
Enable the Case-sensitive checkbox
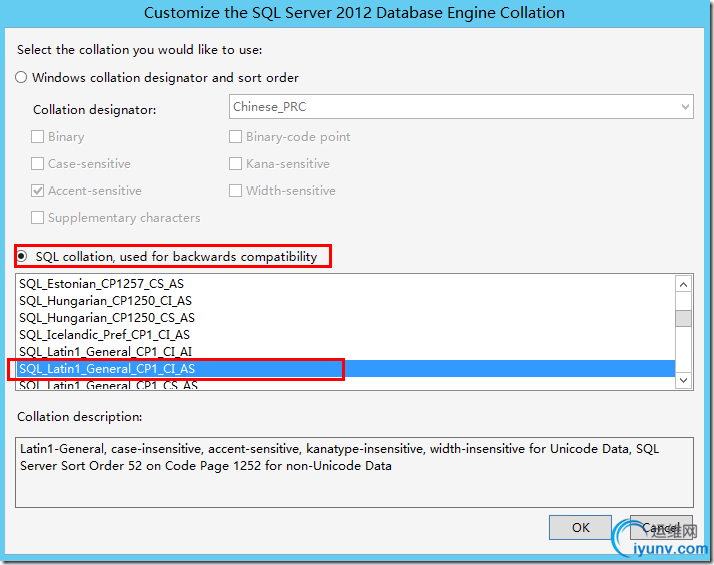coord(37,163)
